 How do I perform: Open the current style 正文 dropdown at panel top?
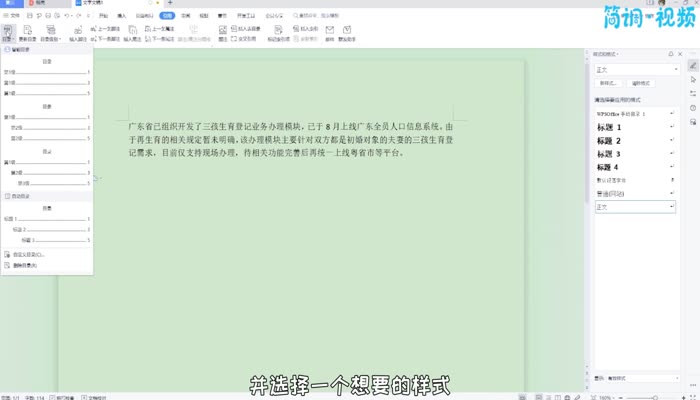(635, 70)
